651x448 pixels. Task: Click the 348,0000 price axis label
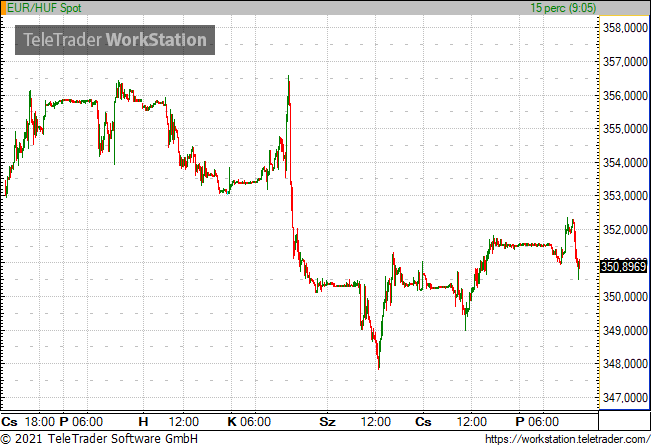(625, 364)
